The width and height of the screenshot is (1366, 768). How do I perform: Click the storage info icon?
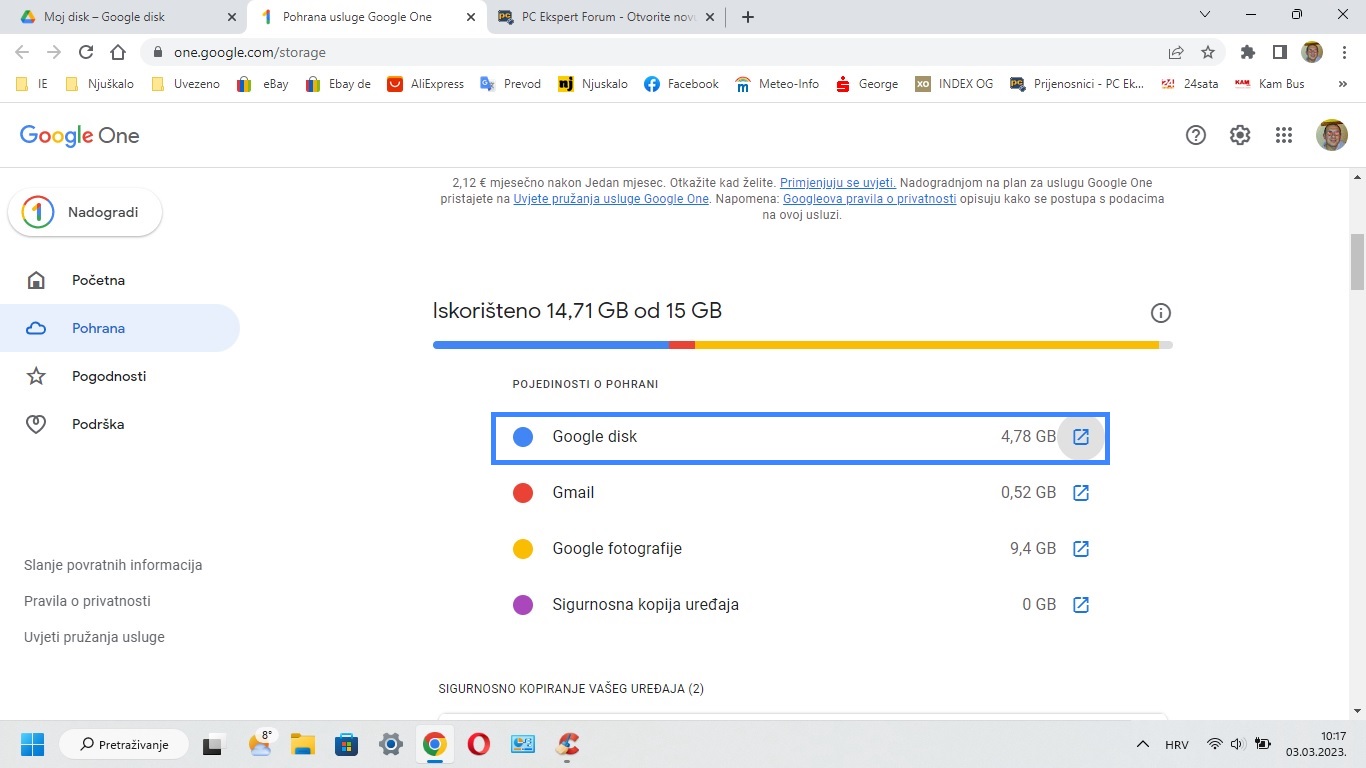1161,313
